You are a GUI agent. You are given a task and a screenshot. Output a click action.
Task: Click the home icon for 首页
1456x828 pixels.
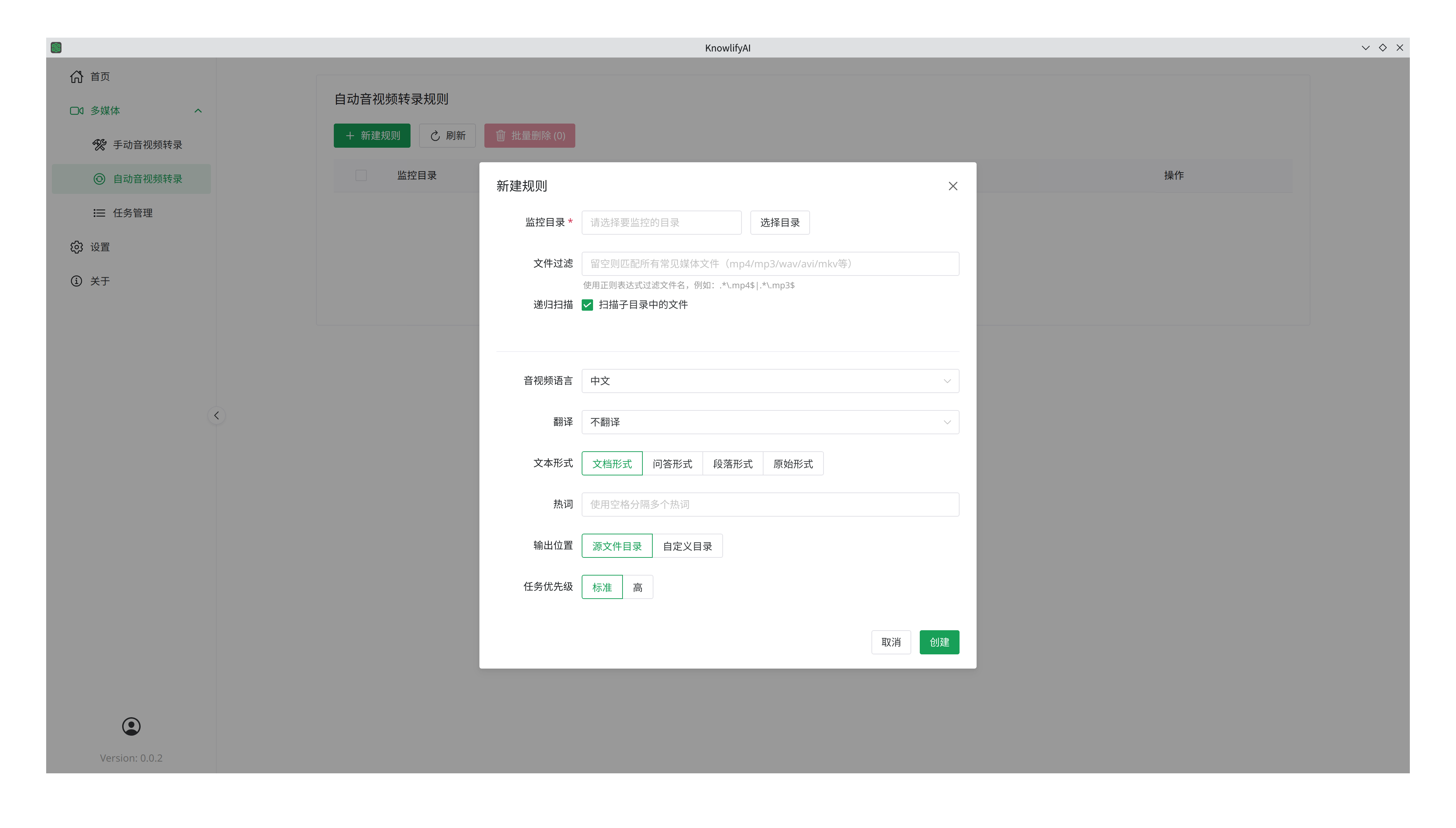(x=76, y=76)
